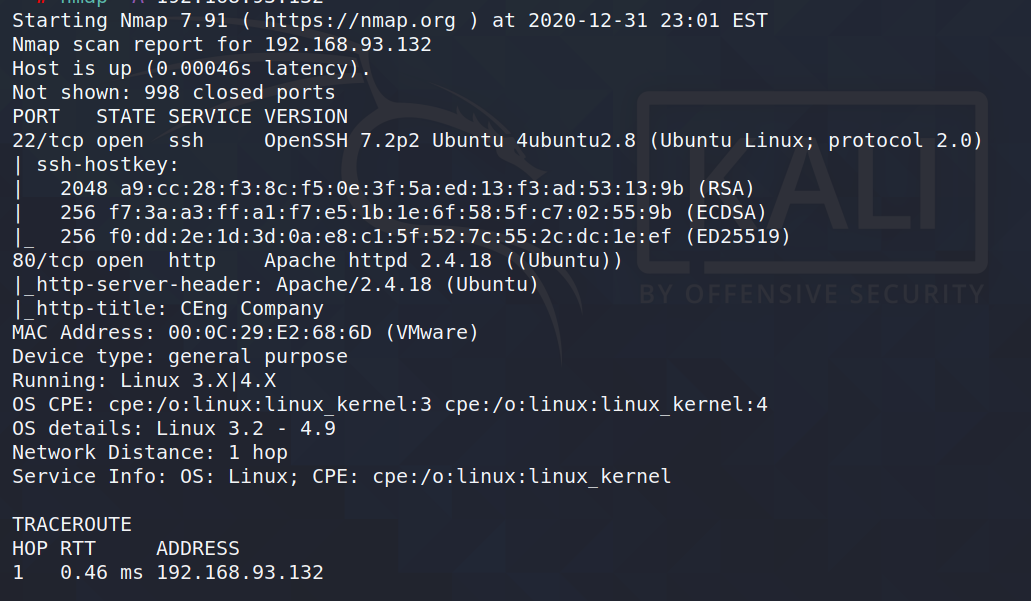The height and width of the screenshot is (601, 1031).
Task: Click the TRACEROUTE heading
Action: click(71, 524)
